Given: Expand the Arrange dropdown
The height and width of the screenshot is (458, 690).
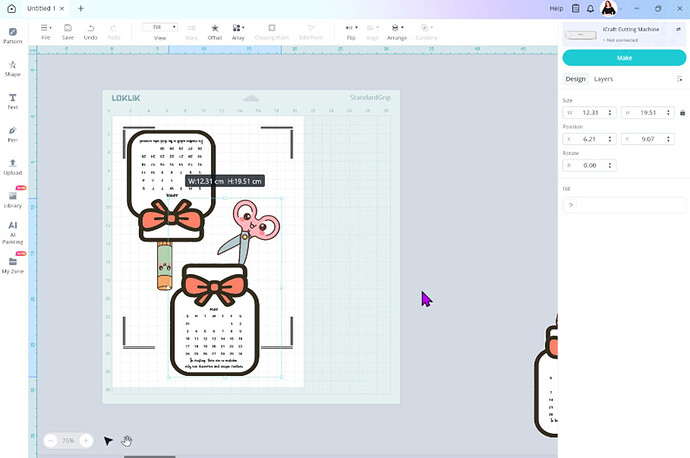Looking at the screenshot, I should (x=398, y=30).
